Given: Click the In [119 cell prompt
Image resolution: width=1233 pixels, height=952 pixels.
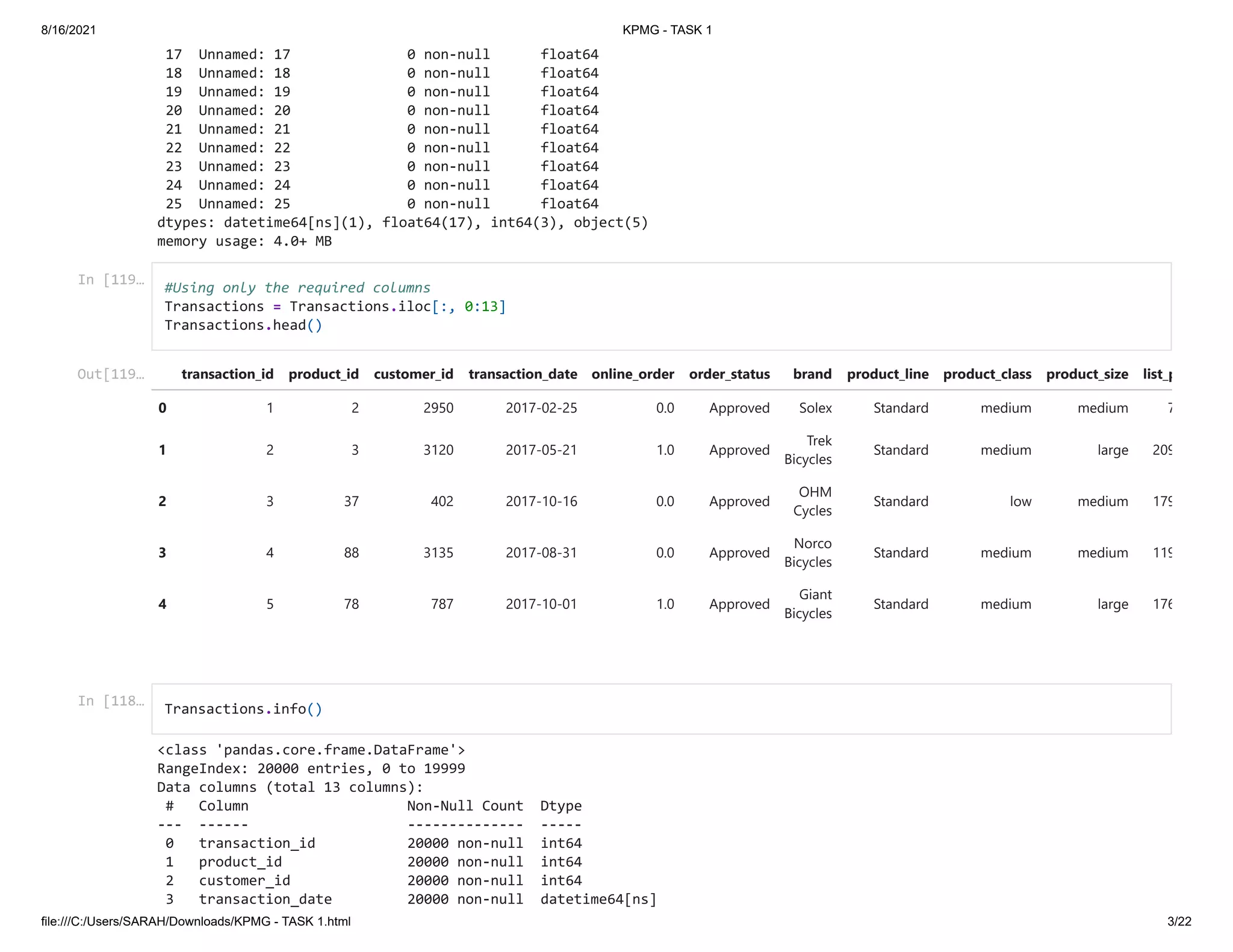Looking at the screenshot, I should [x=111, y=279].
